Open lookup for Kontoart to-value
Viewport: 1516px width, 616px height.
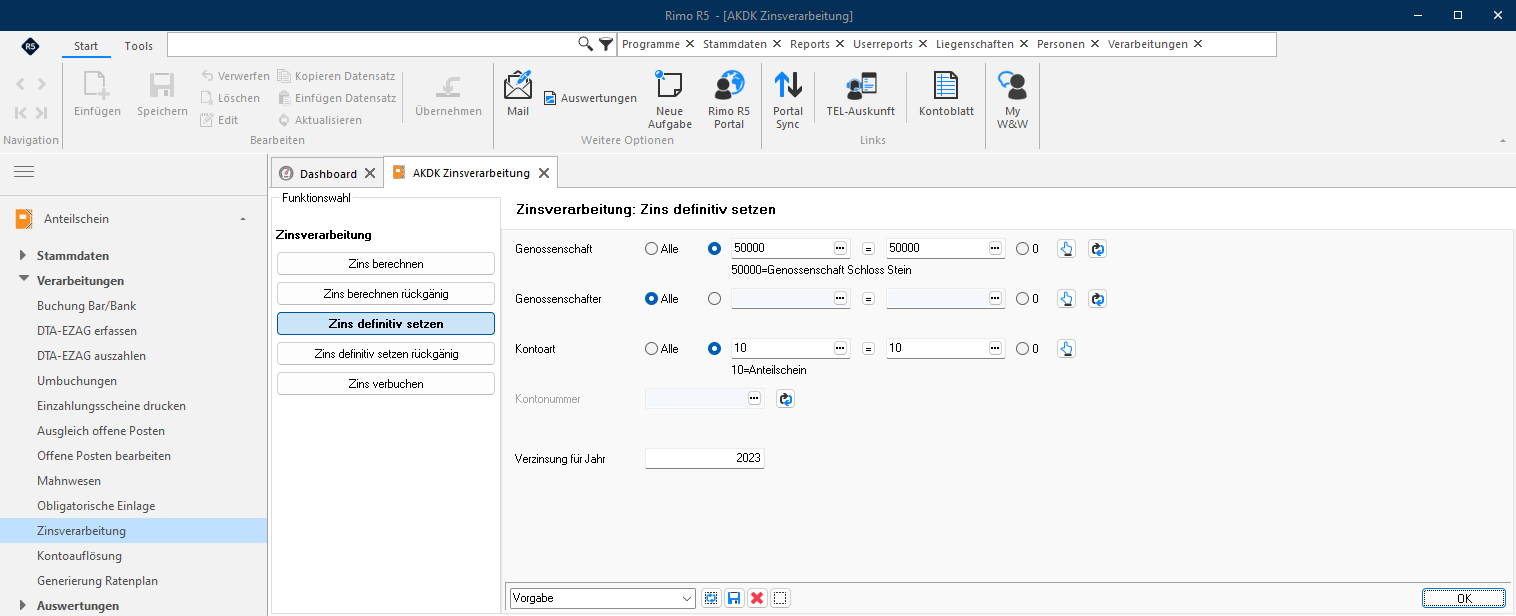(996, 348)
